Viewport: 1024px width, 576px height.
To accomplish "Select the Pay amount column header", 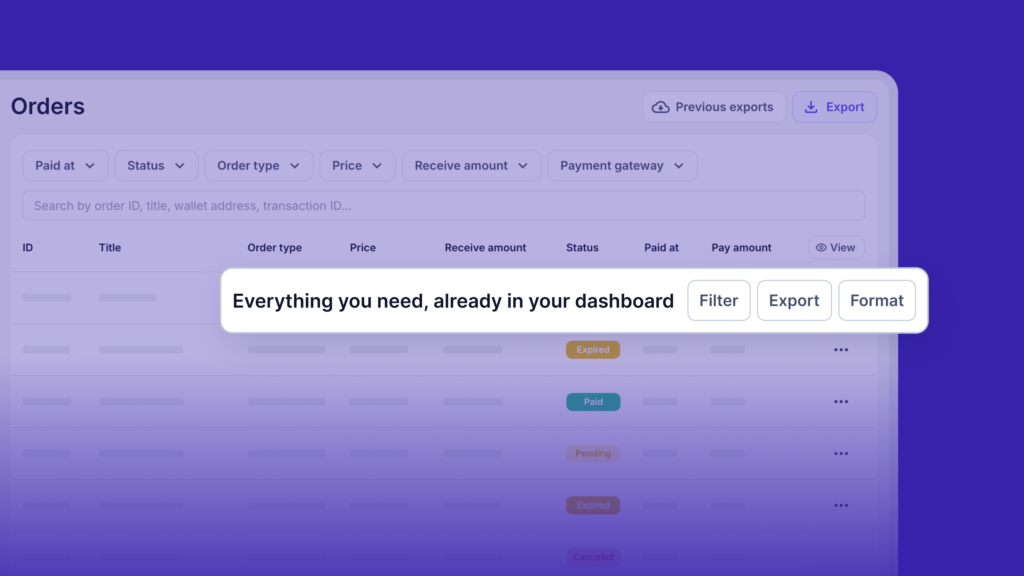I will 741,248.
